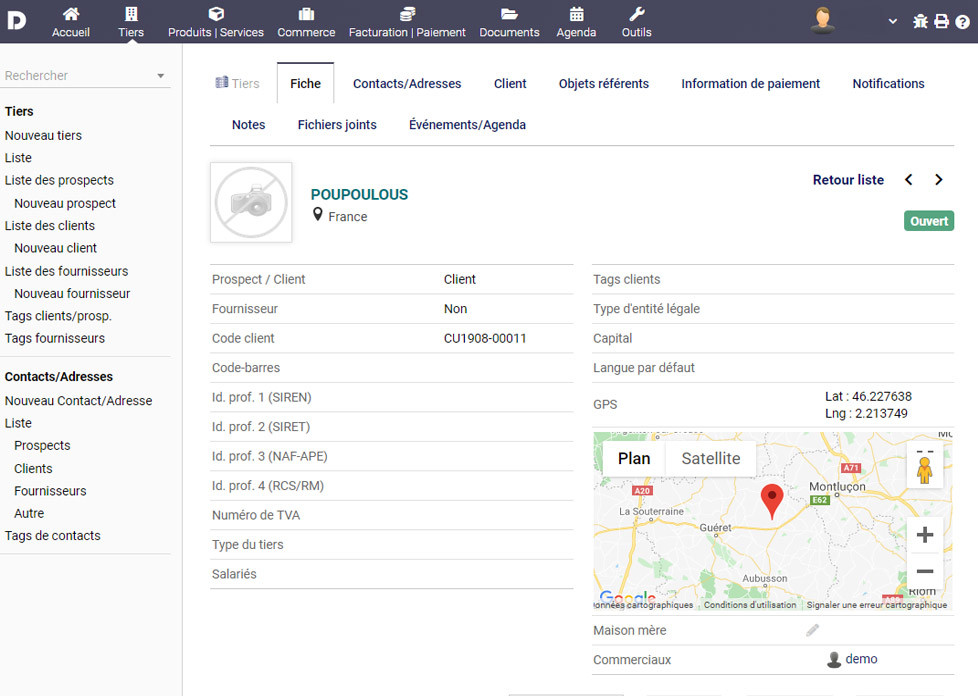Open Nouveau tiers in sidebar
The width and height of the screenshot is (978, 696).
tap(43, 135)
